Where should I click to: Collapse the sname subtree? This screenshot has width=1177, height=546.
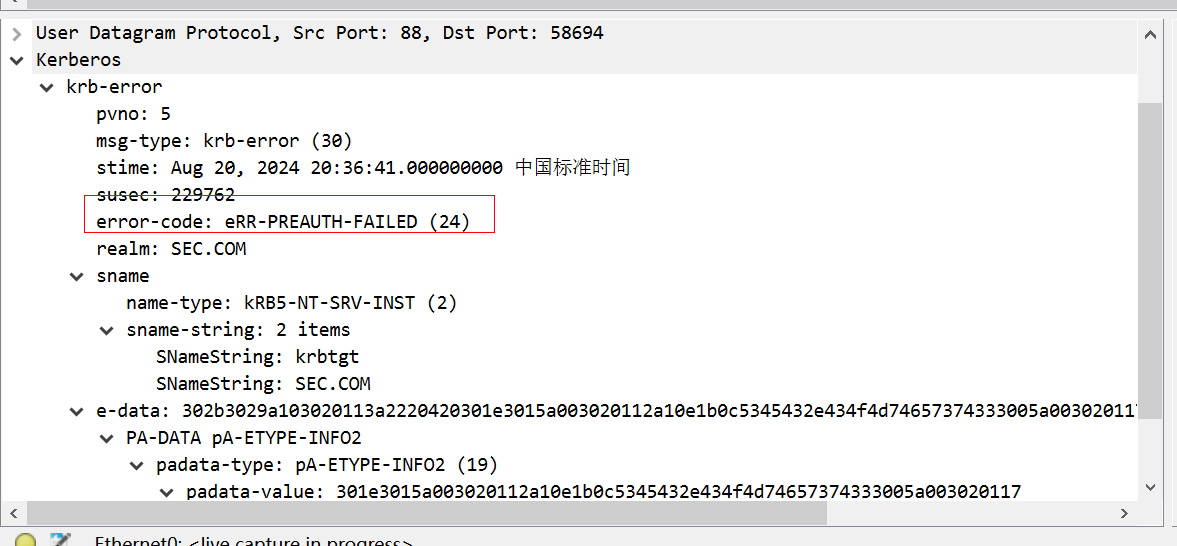[76, 276]
